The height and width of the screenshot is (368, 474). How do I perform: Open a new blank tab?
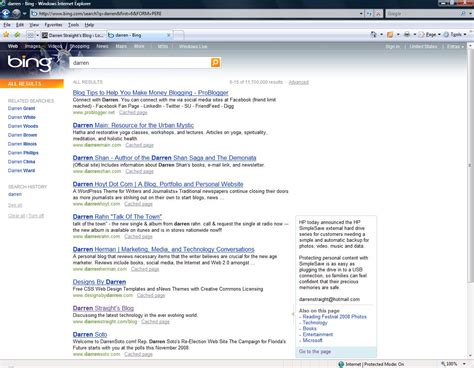coord(179,35)
